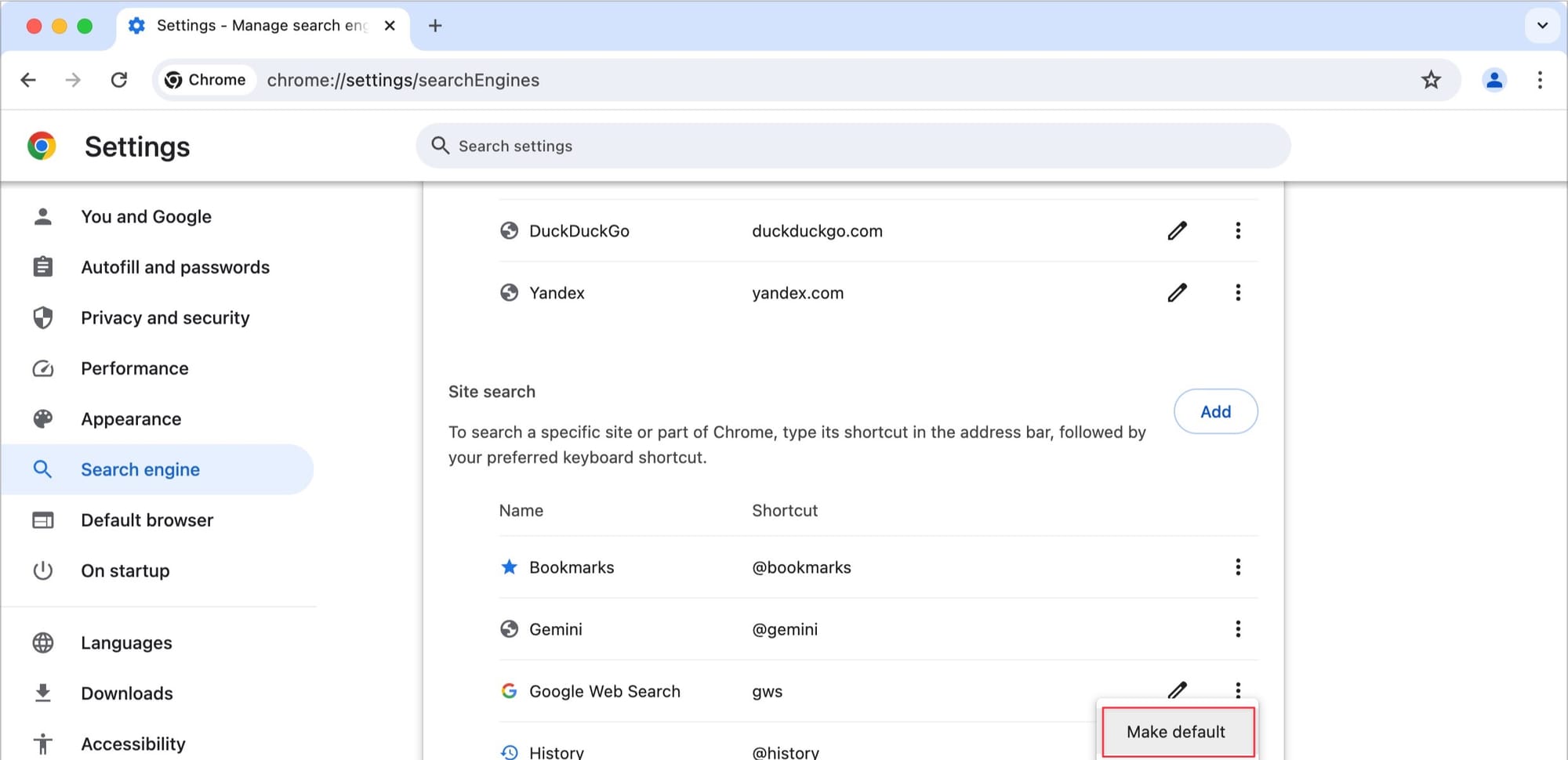Edit the DuckDuckGo search engine
Viewport: 1568px width, 760px height.
click(x=1177, y=230)
